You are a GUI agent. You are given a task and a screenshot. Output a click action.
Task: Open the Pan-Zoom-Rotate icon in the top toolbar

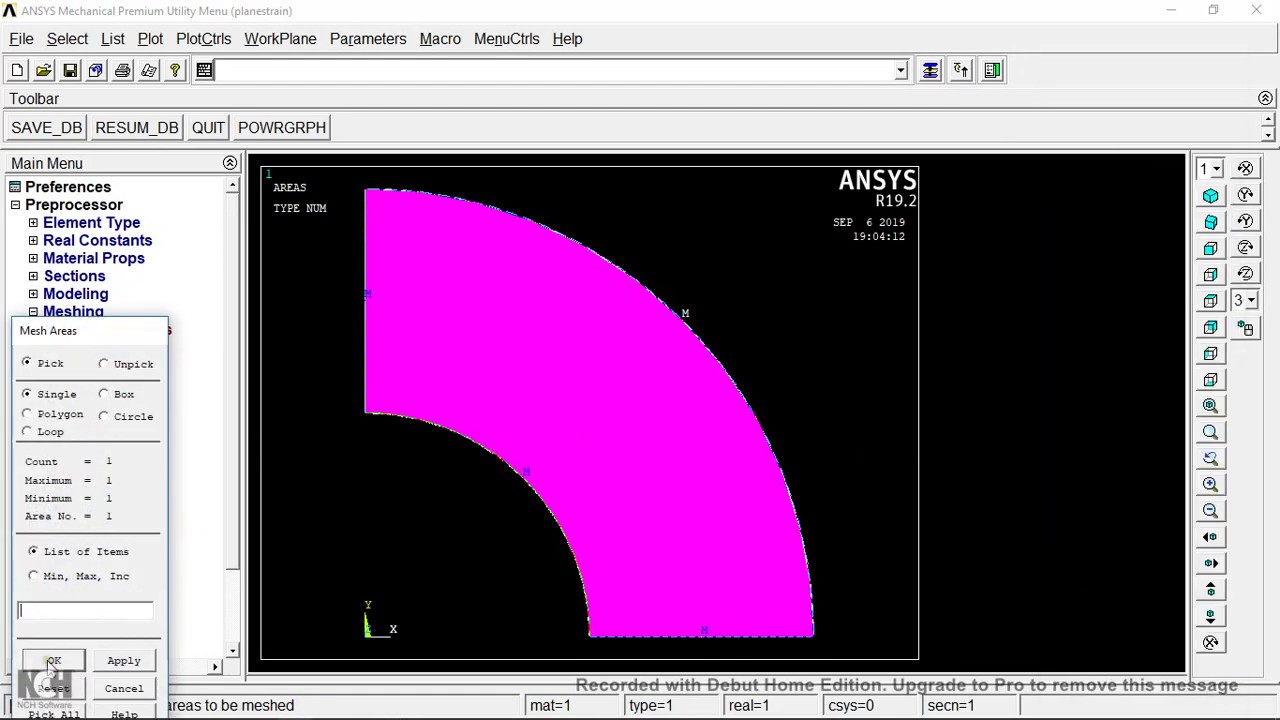96,70
